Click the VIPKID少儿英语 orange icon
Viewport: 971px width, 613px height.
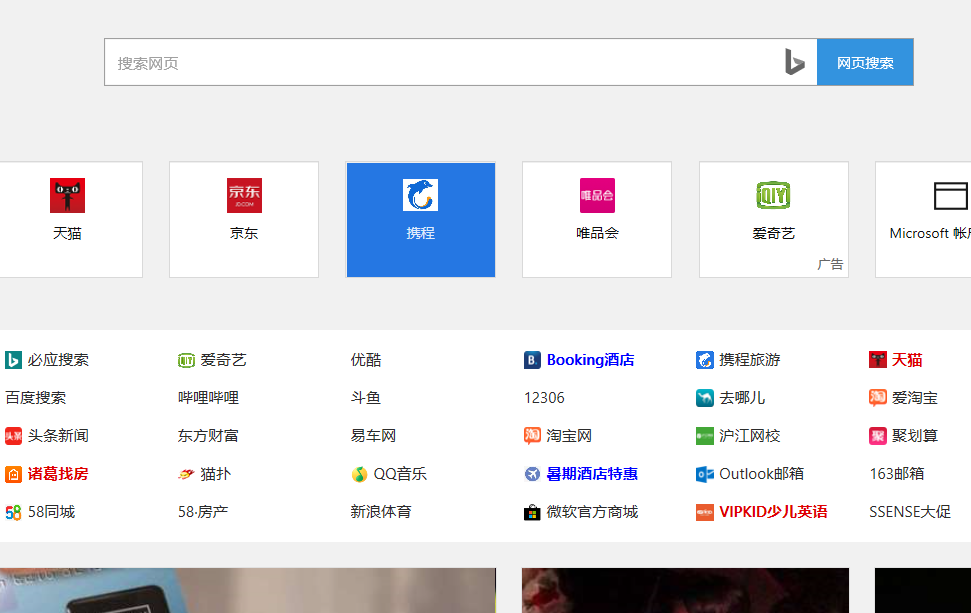click(705, 512)
